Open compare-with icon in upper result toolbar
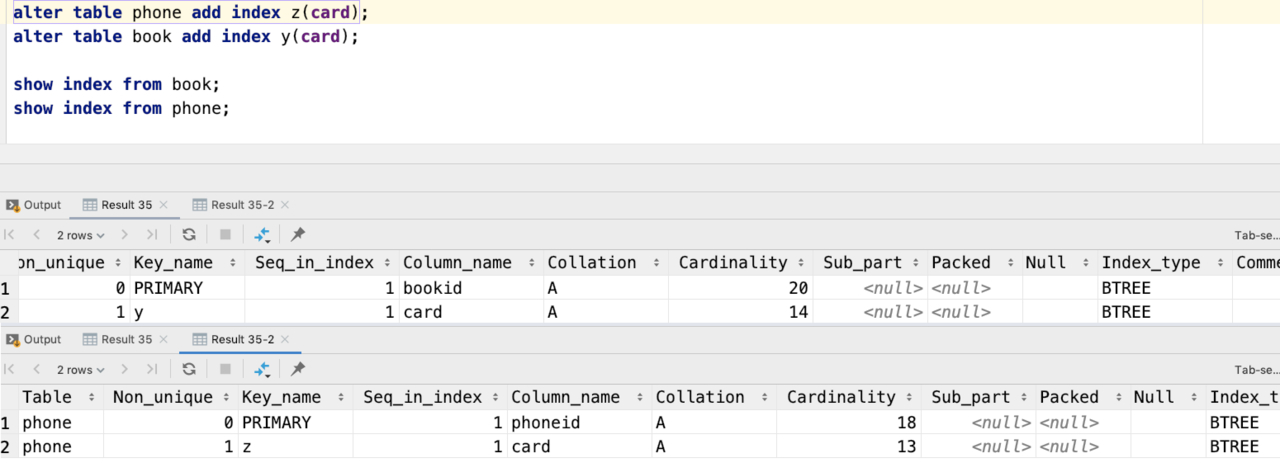1280x463 pixels. pyautogui.click(x=262, y=235)
